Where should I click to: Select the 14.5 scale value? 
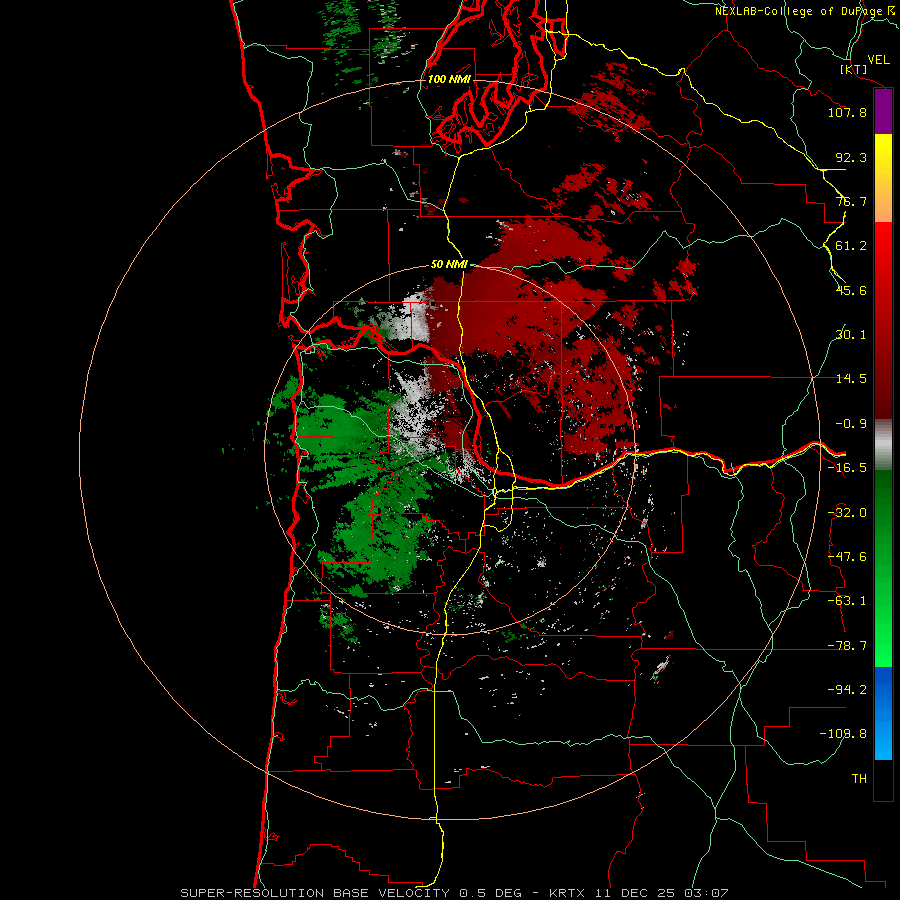(851, 379)
